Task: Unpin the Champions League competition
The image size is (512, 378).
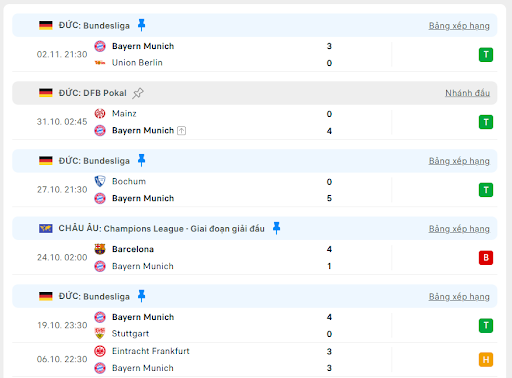Action: pyautogui.click(x=276, y=228)
